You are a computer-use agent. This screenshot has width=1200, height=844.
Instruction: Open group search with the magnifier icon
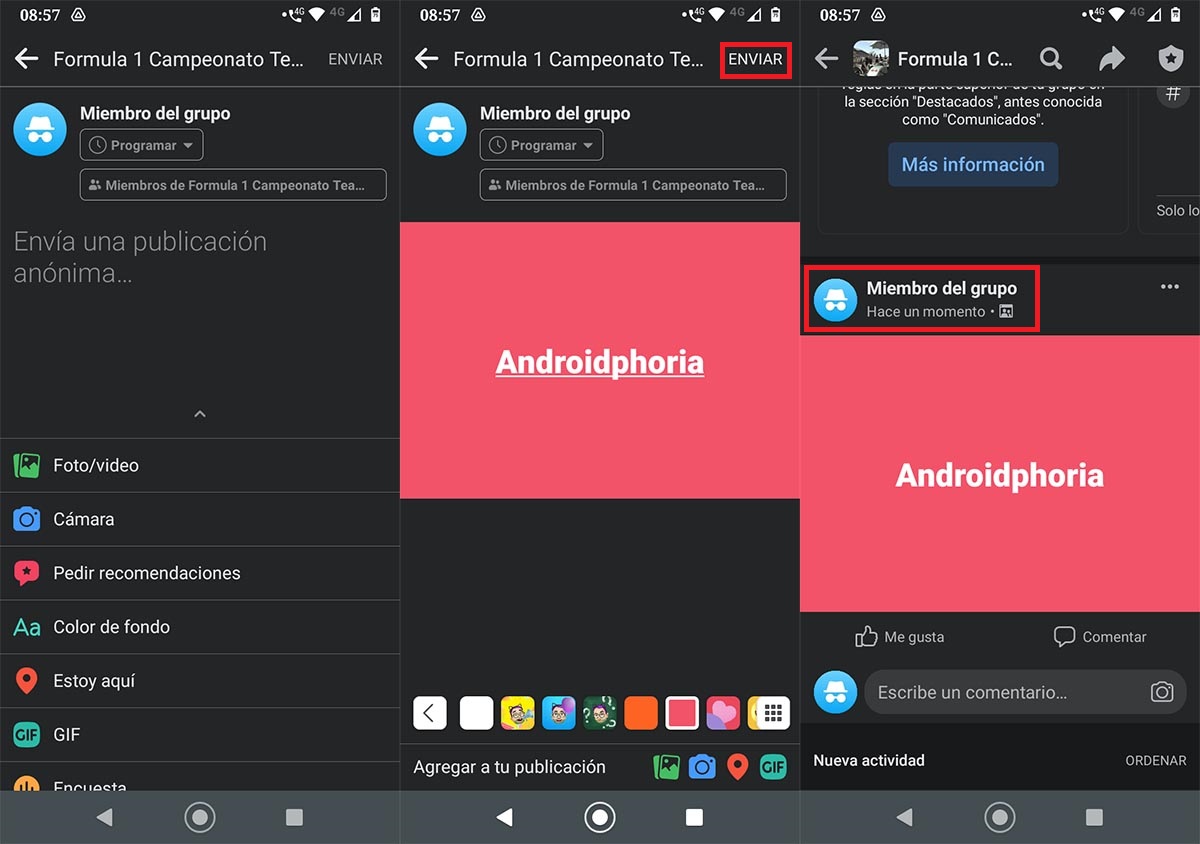click(1051, 59)
